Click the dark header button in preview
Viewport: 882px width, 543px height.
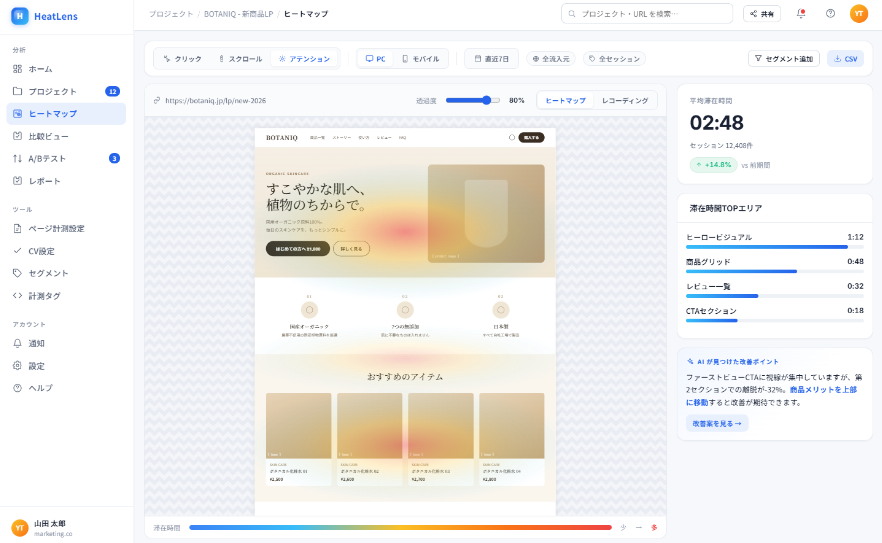[532, 137]
